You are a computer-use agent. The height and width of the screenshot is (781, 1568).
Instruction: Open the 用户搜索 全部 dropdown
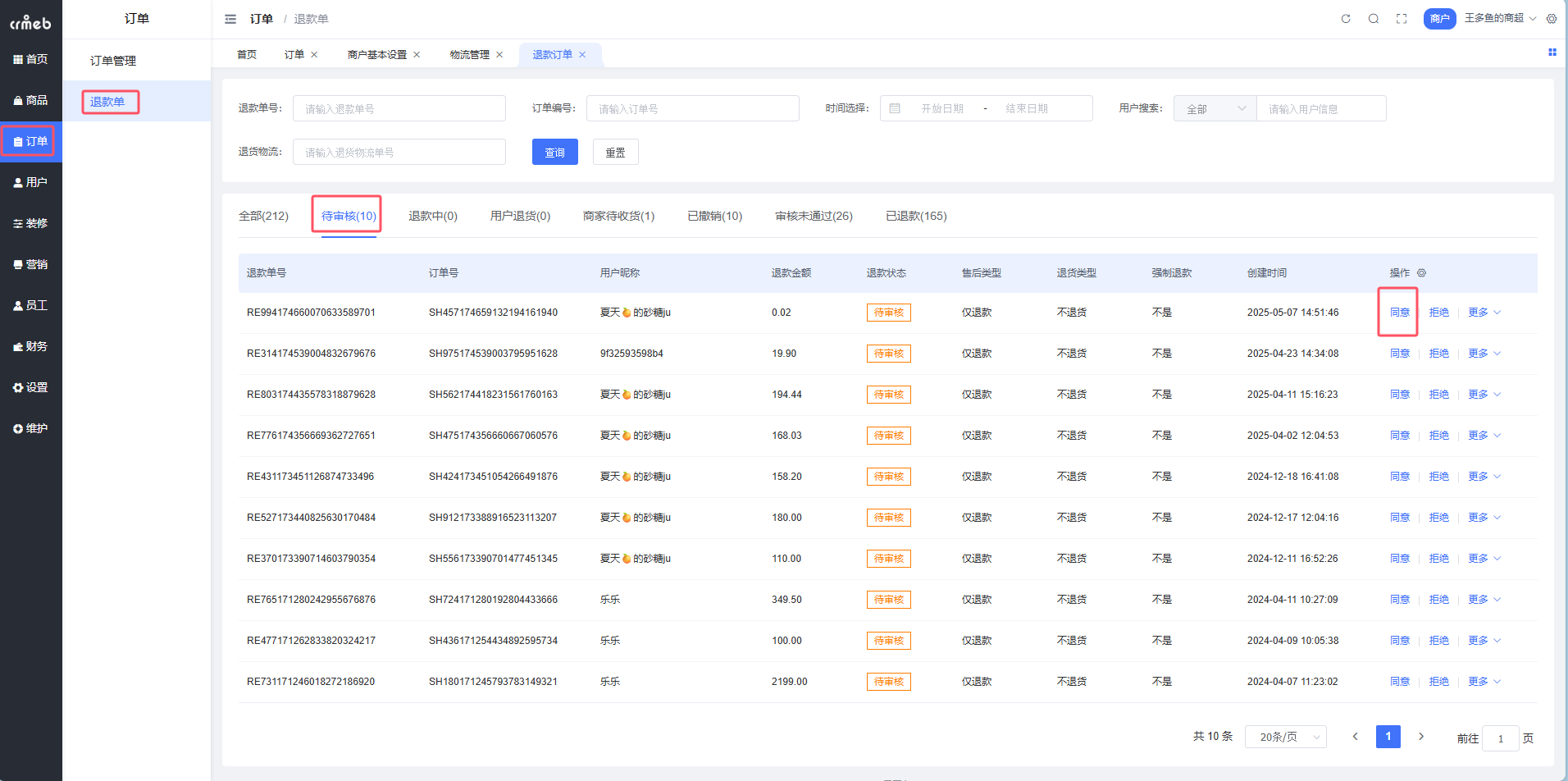coord(1215,108)
